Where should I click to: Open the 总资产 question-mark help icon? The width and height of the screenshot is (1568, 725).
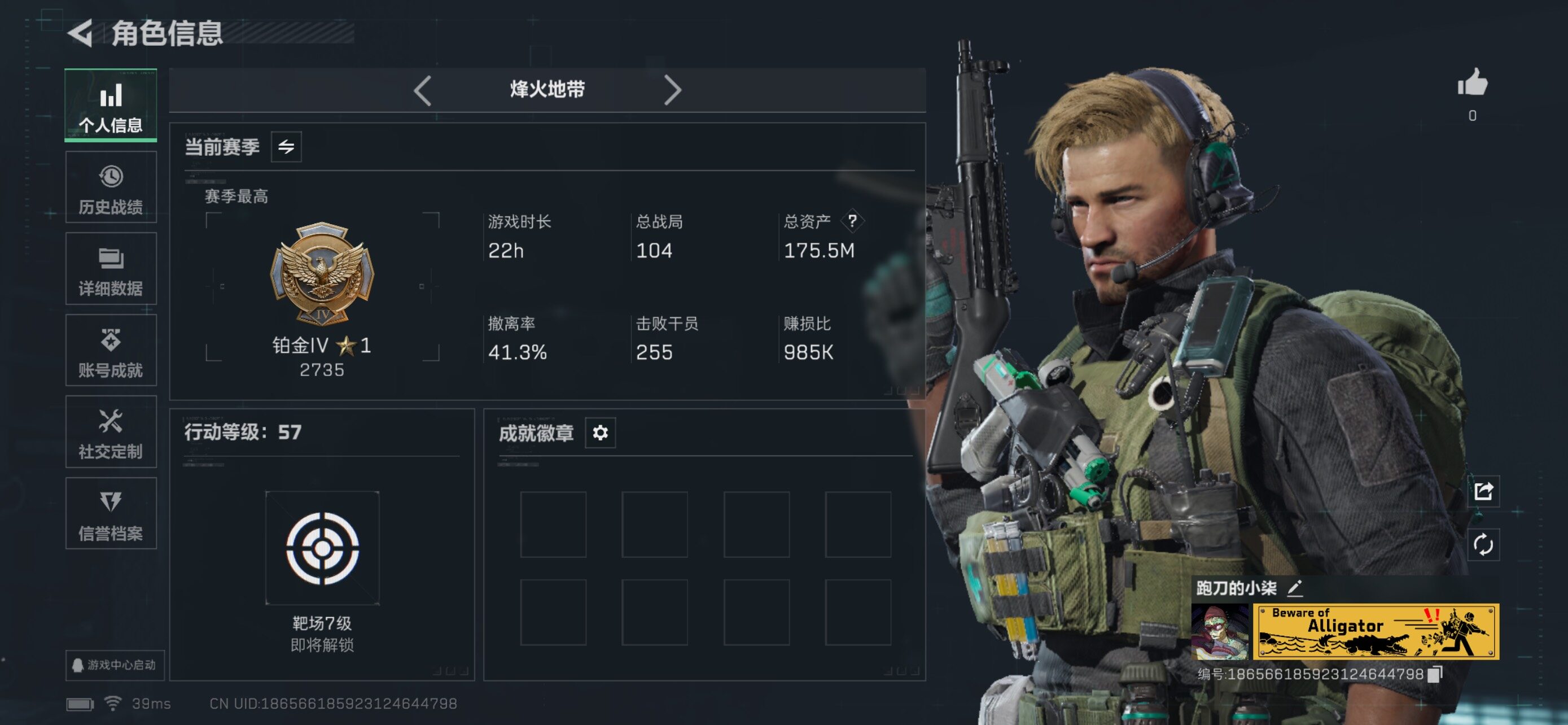coord(852,221)
